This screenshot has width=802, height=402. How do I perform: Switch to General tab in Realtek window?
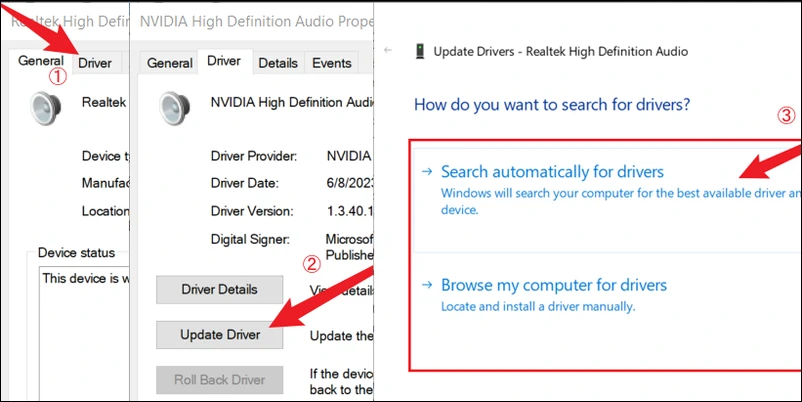(42, 62)
